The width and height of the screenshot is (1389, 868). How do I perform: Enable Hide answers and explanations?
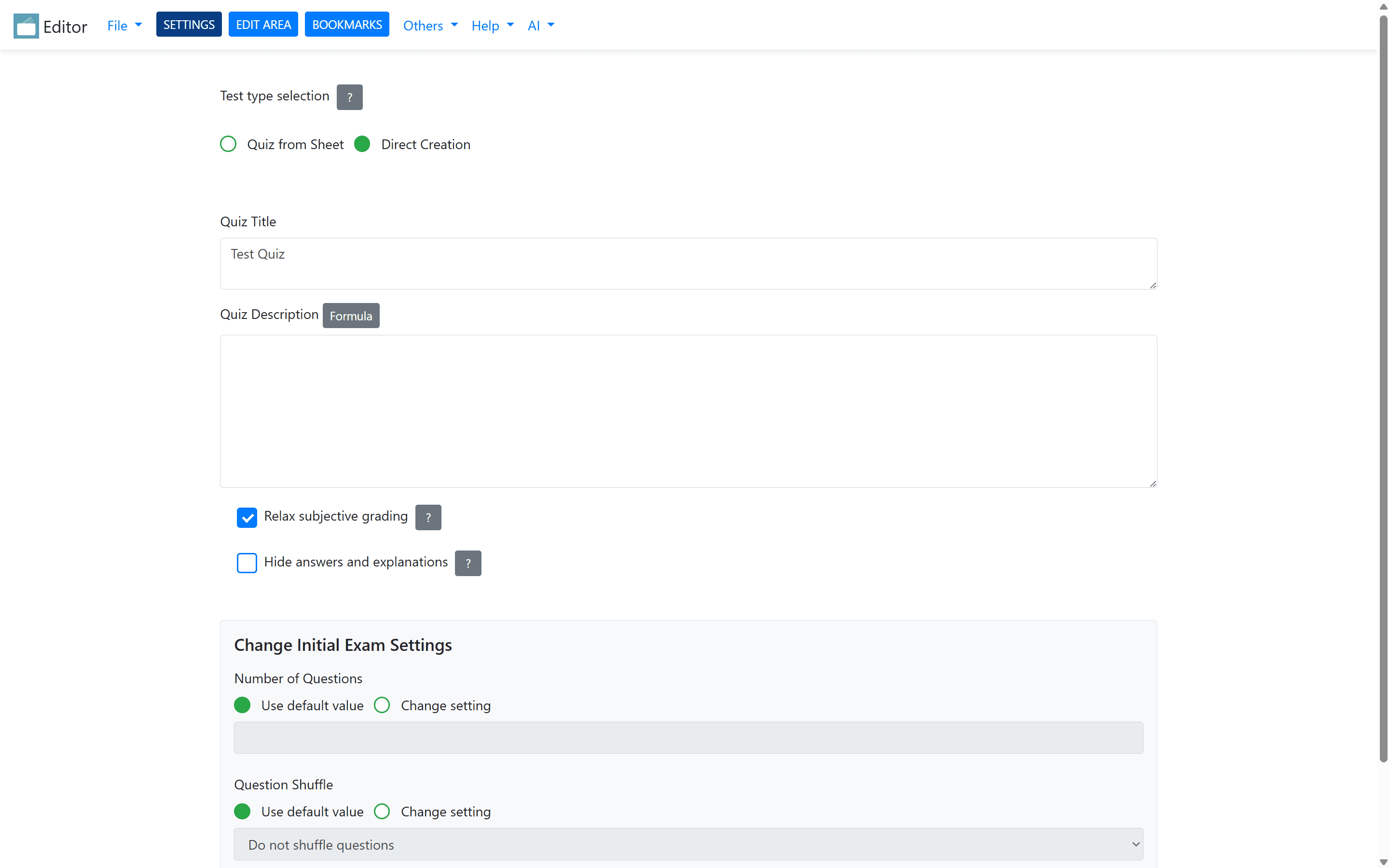pos(247,563)
